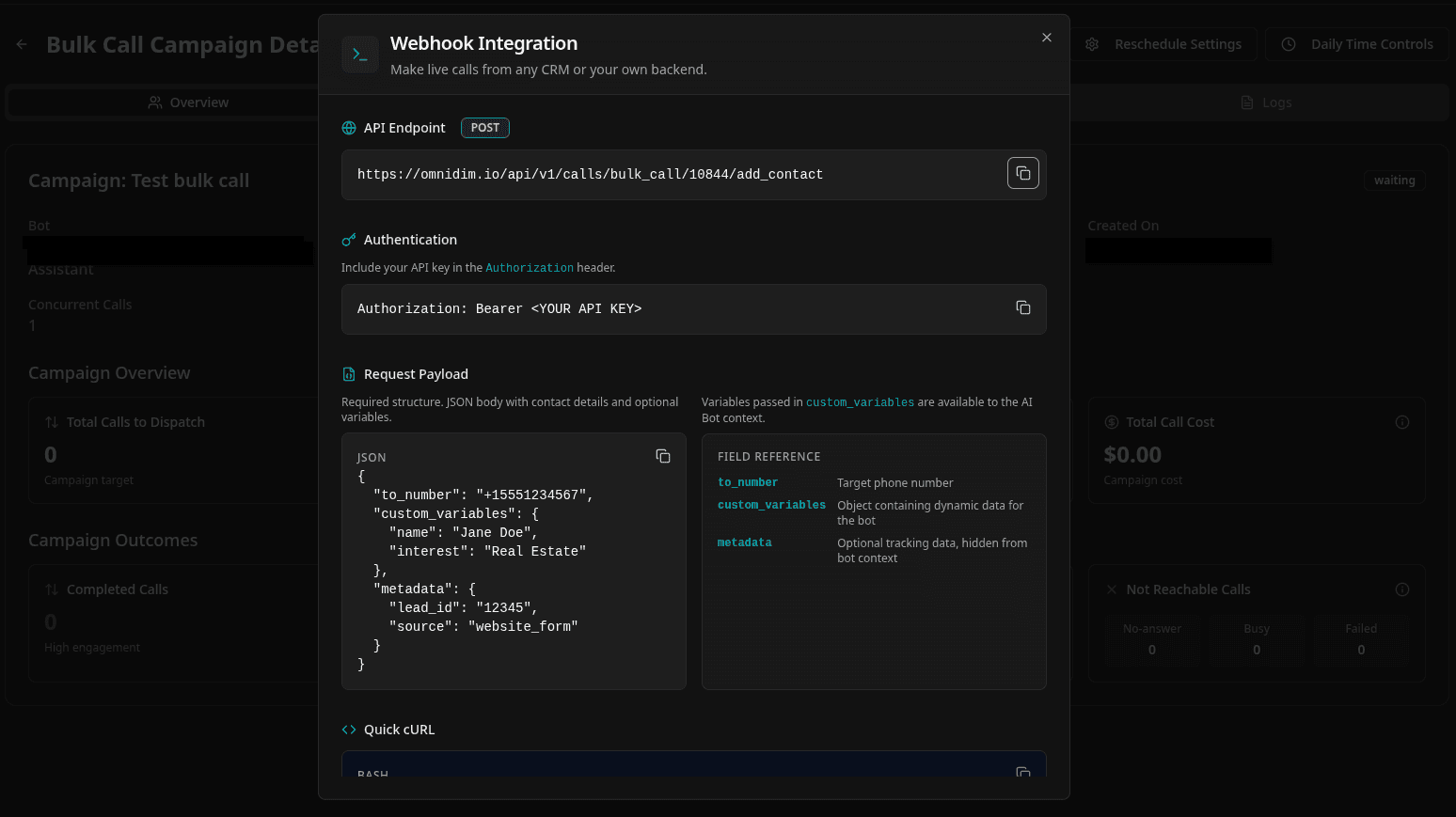
Task: Open the Logs tab
Action: pyautogui.click(x=1266, y=102)
